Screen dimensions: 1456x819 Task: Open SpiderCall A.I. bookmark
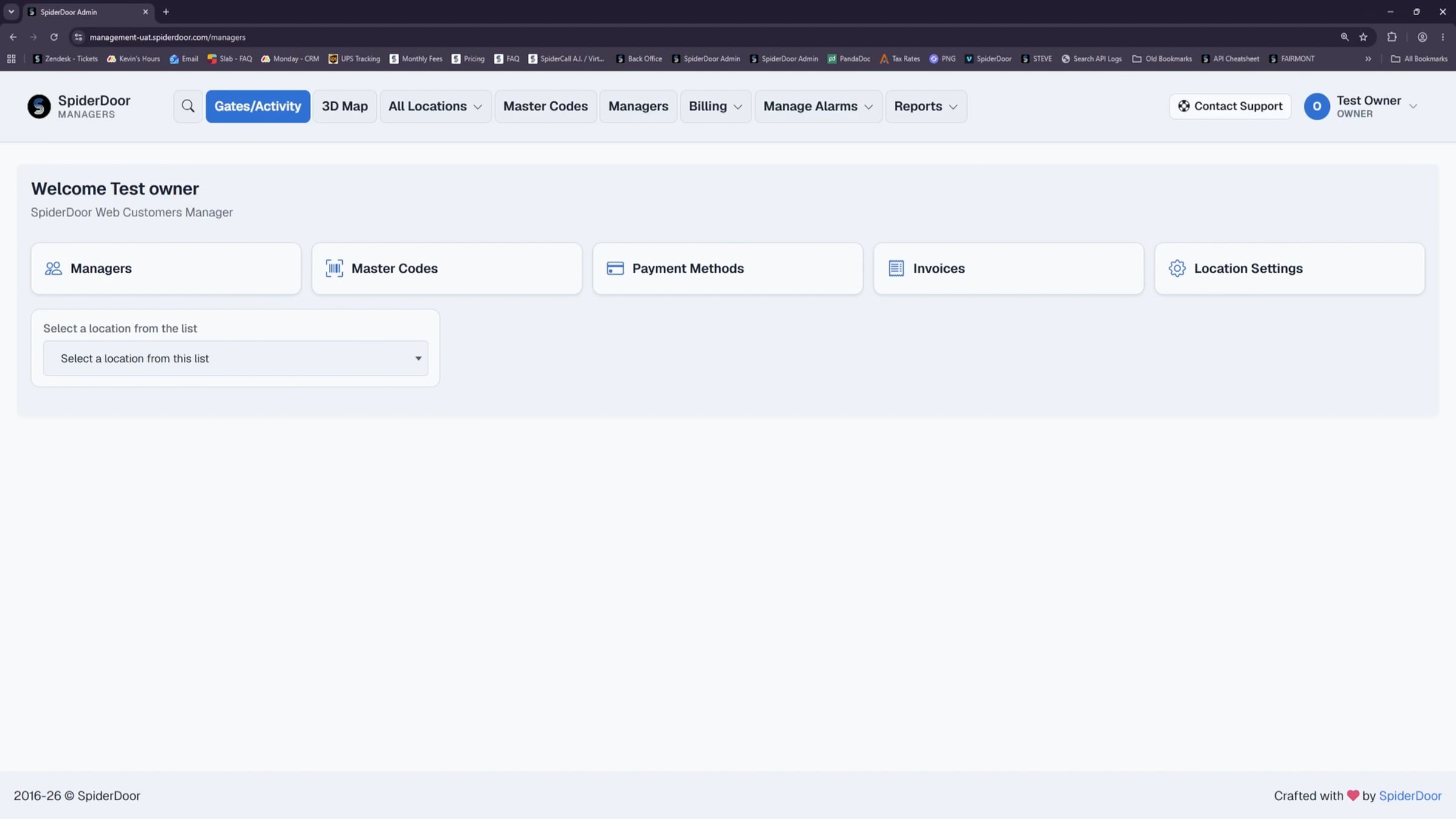[566, 59]
